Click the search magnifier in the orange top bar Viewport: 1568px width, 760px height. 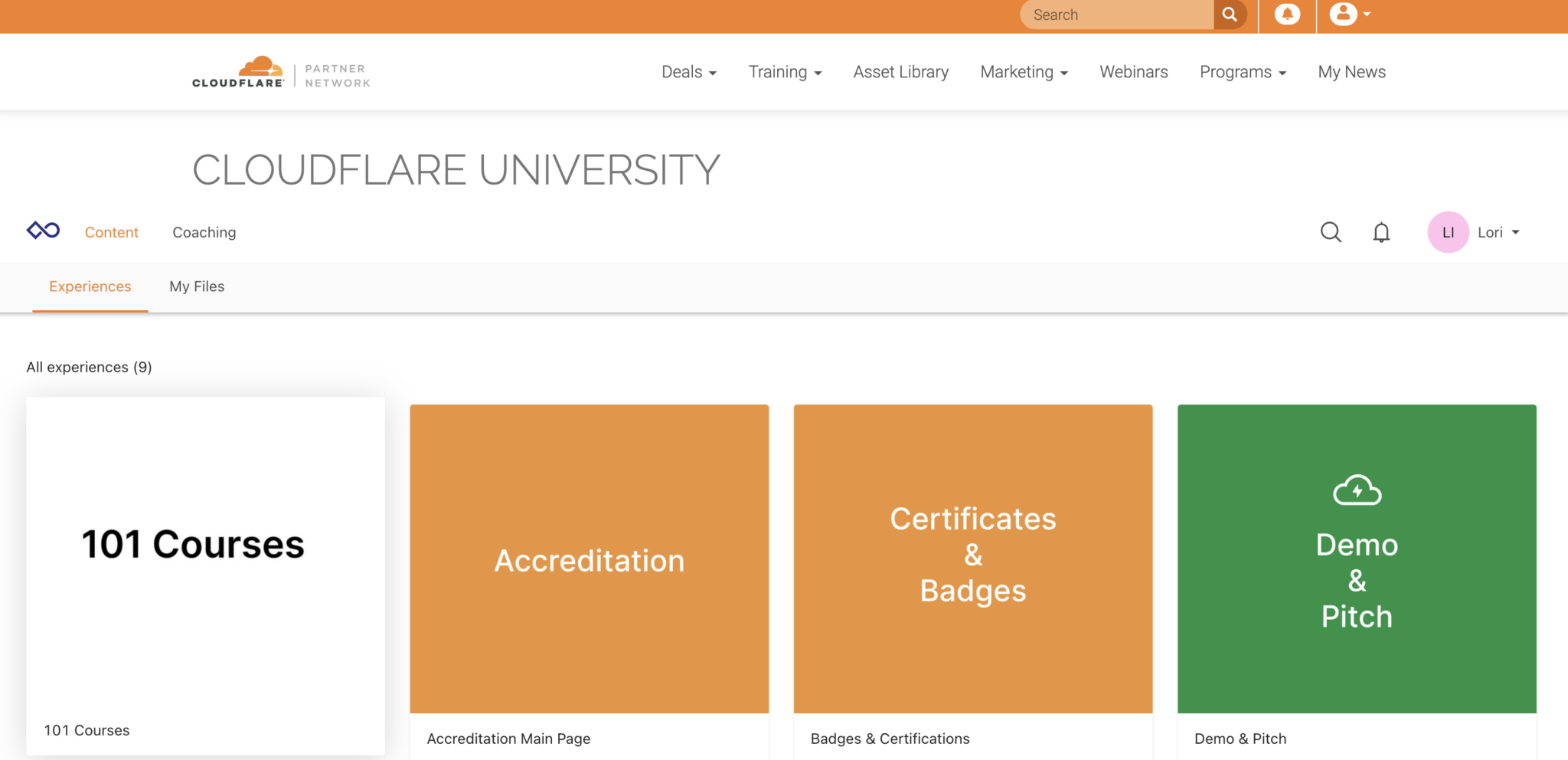pos(1230,14)
